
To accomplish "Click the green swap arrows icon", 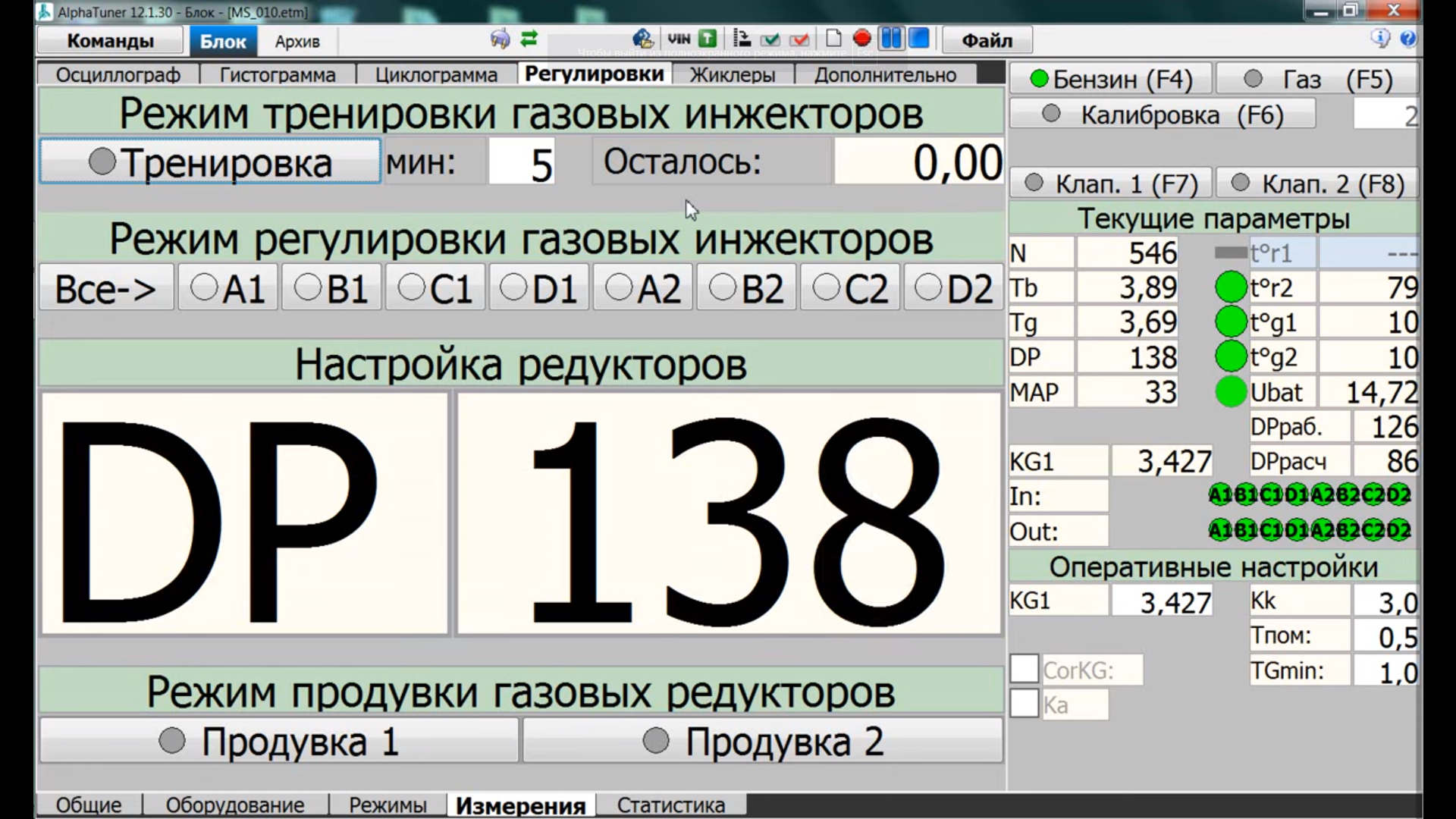I will [x=529, y=39].
